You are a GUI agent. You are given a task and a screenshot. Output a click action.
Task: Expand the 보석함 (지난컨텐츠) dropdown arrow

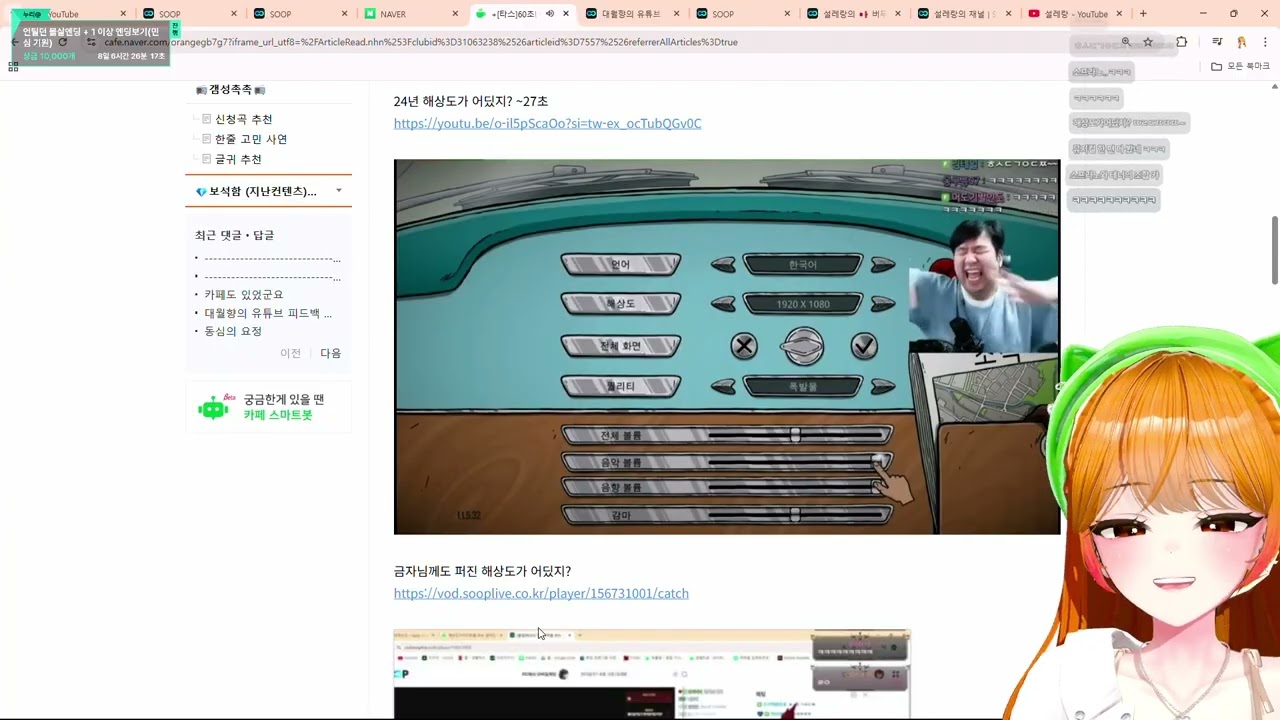point(339,191)
